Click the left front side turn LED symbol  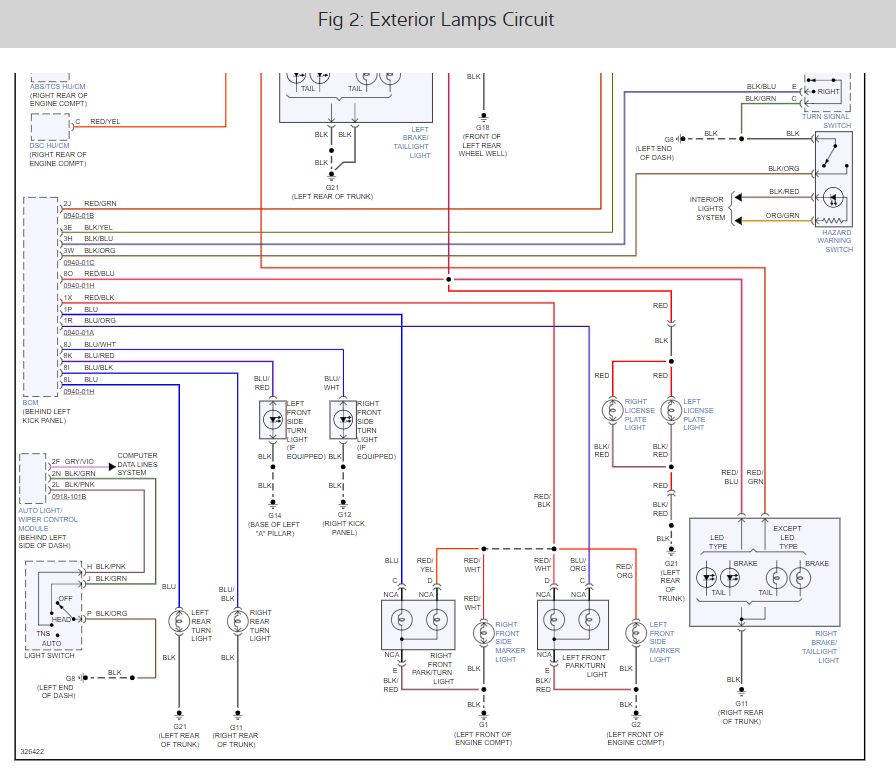point(273,420)
